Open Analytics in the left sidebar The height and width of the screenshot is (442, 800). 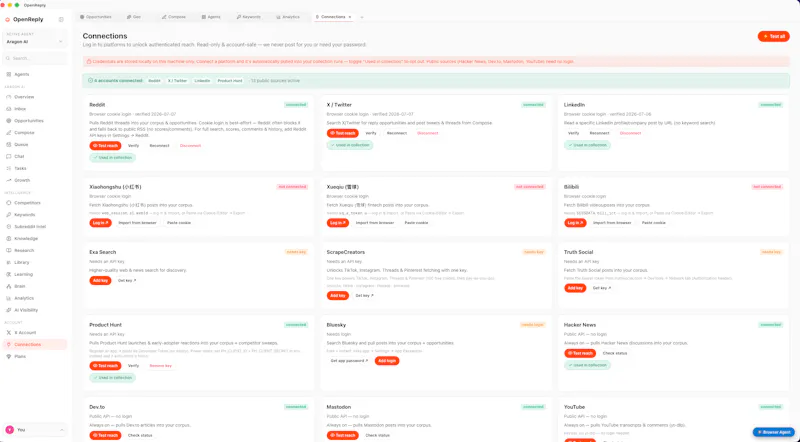pos(24,298)
